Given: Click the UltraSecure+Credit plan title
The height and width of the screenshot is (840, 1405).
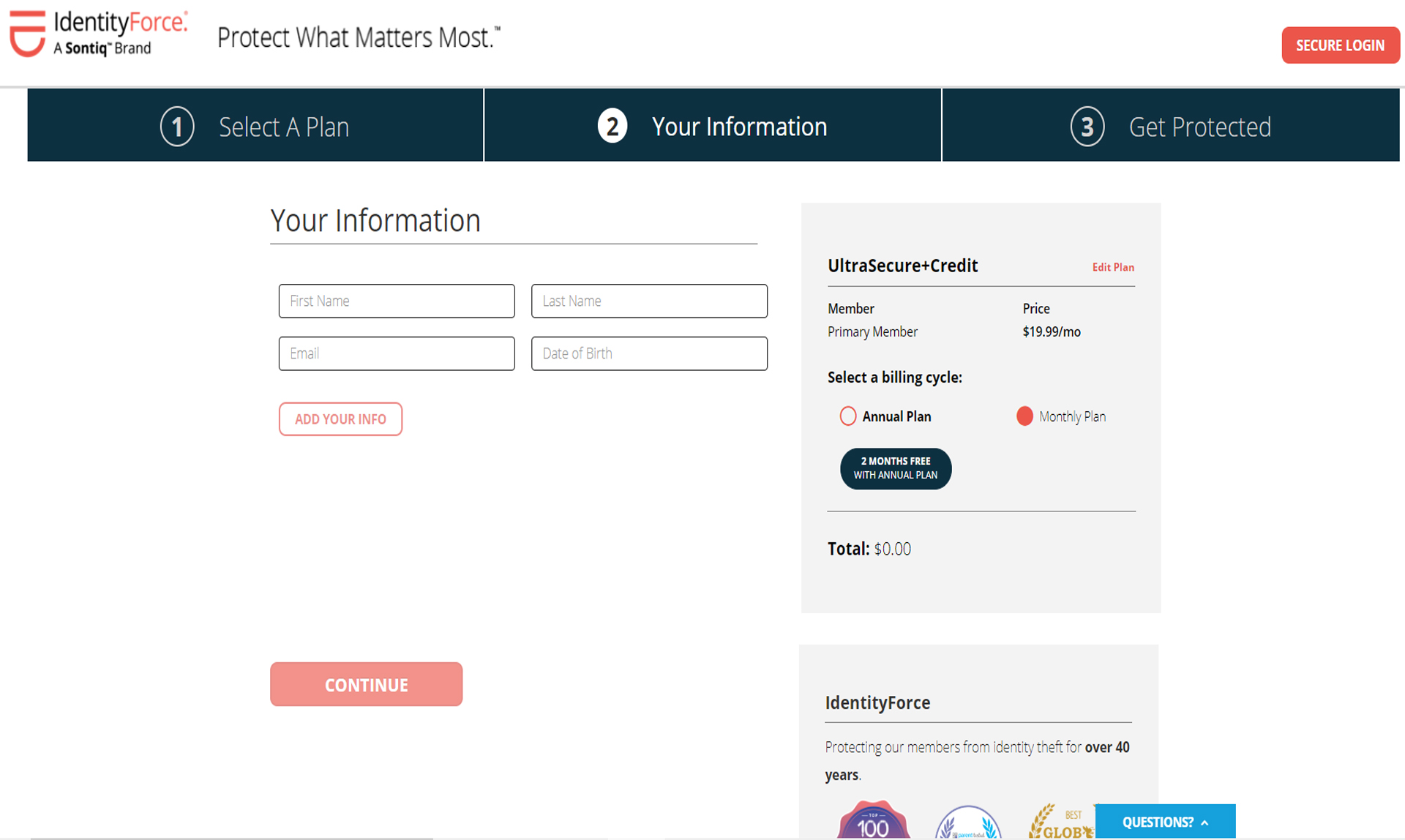Looking at the screenshot, I should 902,266.
